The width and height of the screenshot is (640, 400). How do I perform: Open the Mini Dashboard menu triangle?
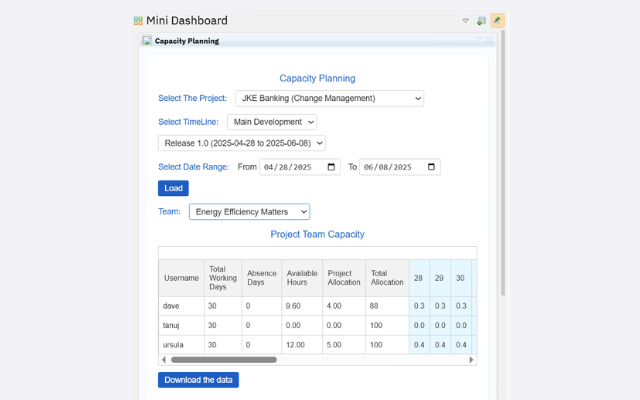tap(465, 20)
